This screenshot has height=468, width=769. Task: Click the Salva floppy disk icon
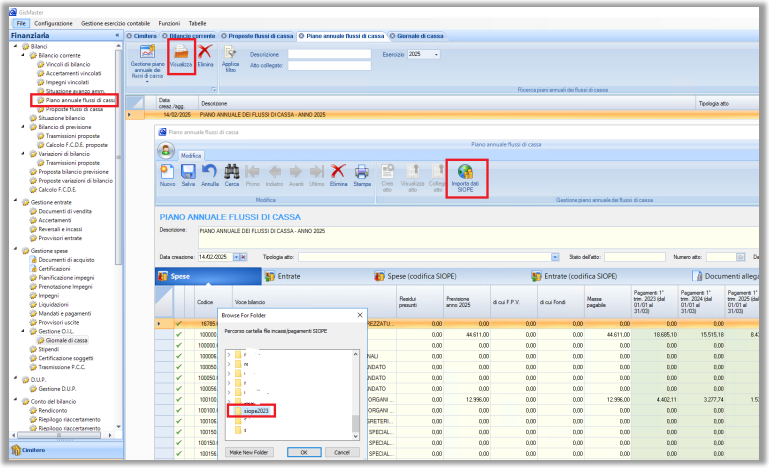[188, 178]
